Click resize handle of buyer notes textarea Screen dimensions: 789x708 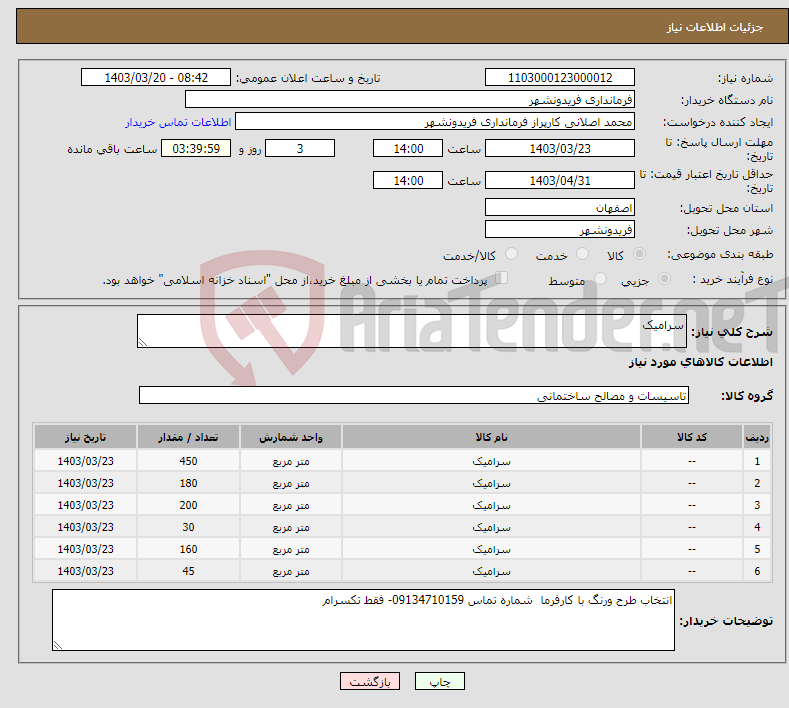click(x=58, y=645)
